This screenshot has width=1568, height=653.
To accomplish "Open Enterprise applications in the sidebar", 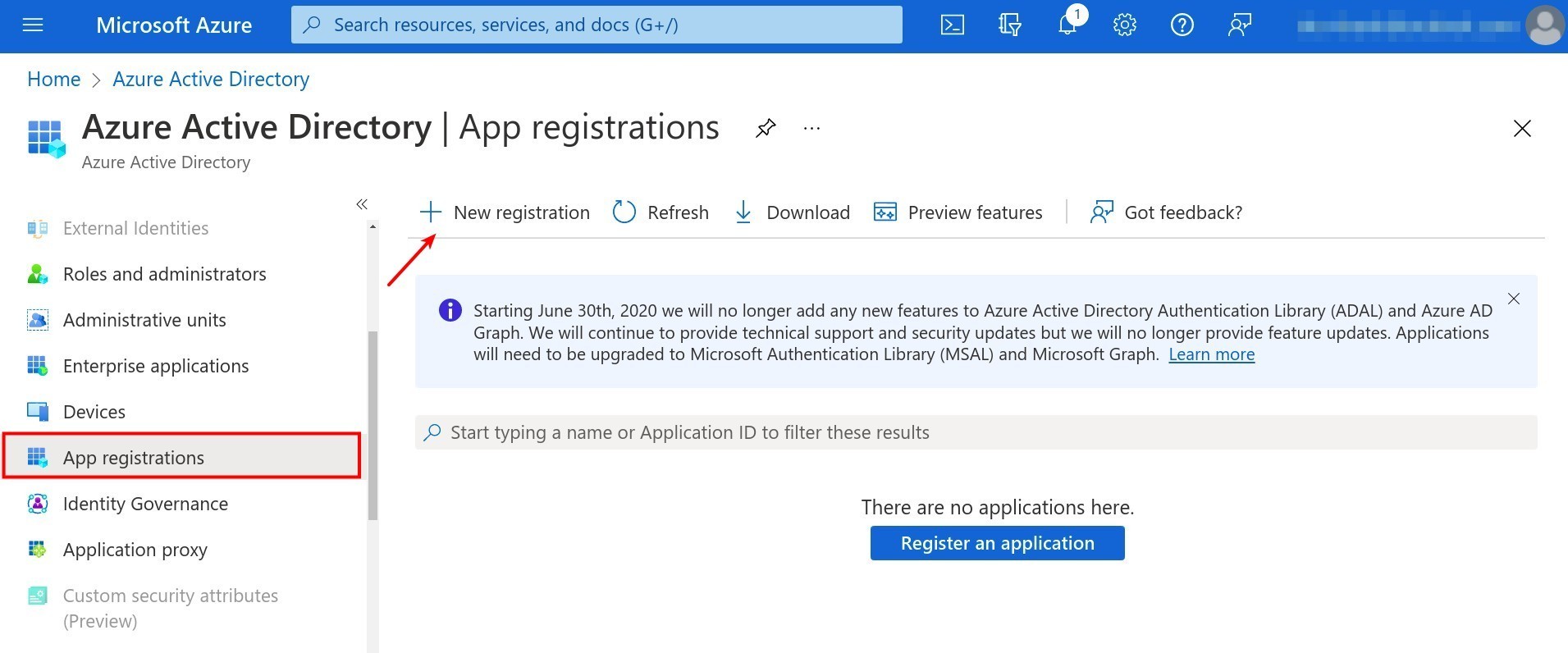I will coord(155,366).
